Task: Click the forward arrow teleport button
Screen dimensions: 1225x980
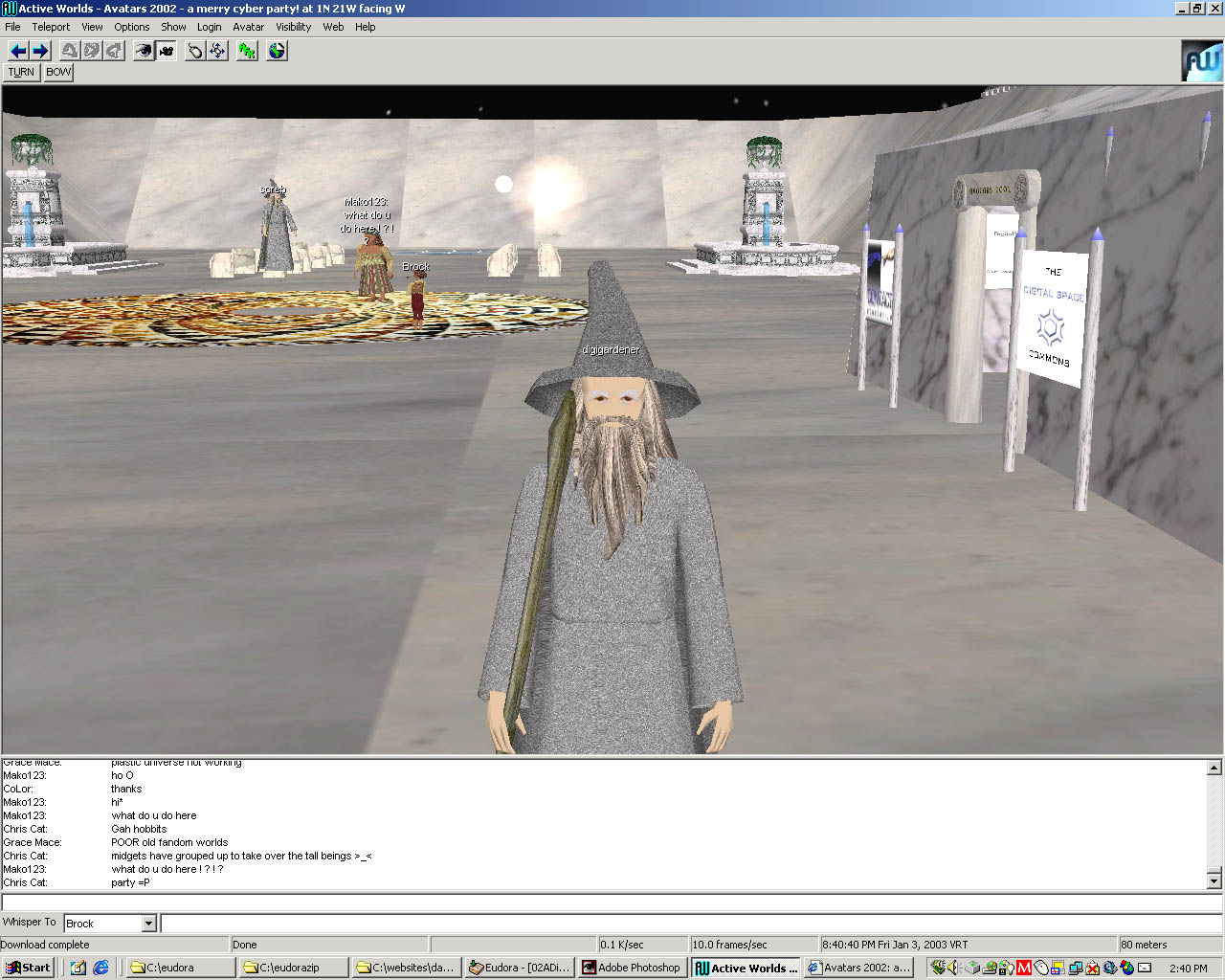Action: pyautogui.click(x=40, y=51)
